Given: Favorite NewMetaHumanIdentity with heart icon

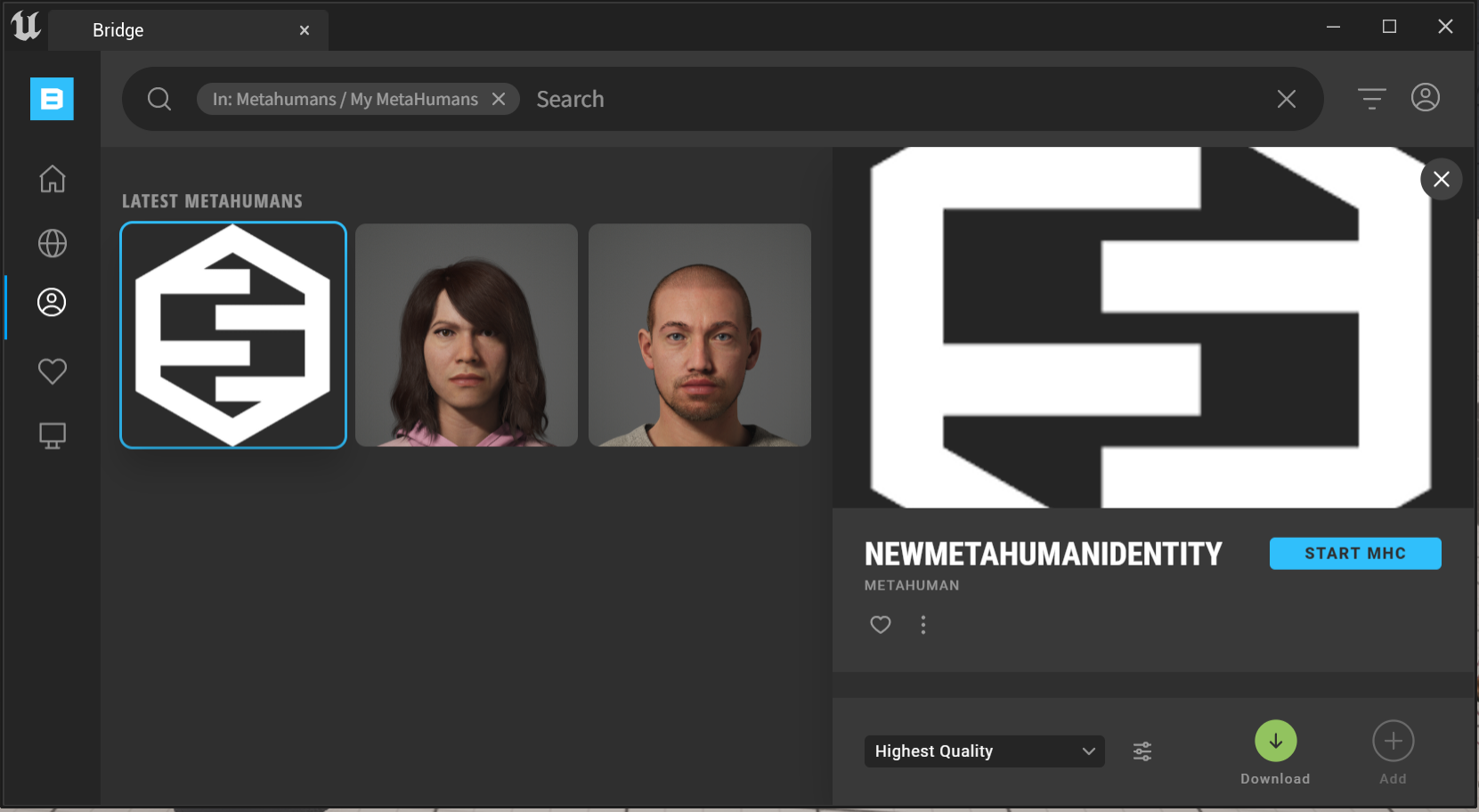Looking at the screenshot, I should coord(881,624).
